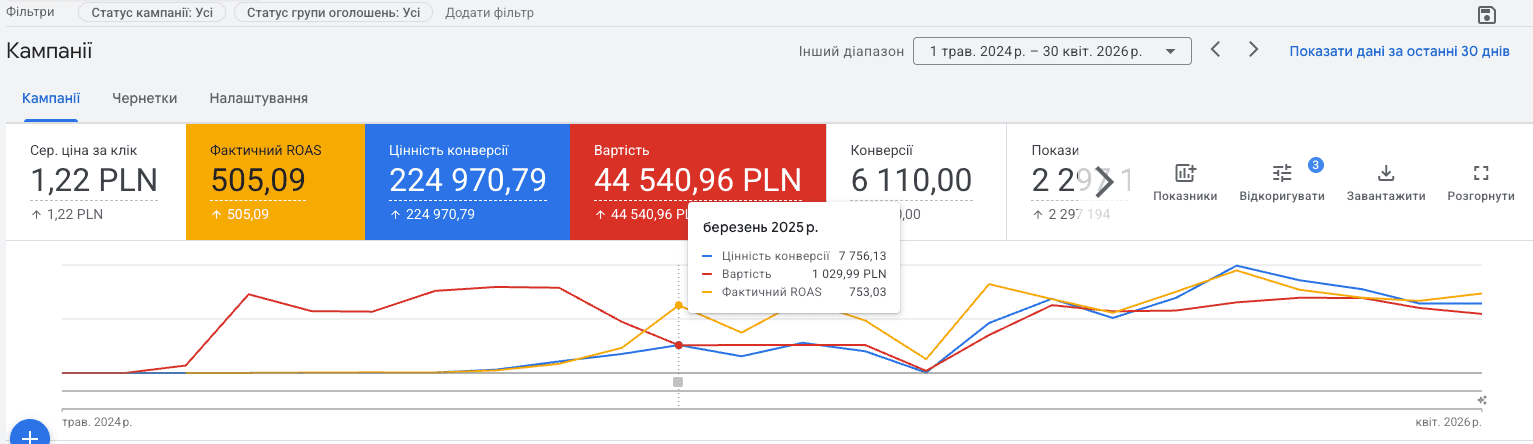Click the red data point on Вартість line
Viewport: 1533px width, 444px height.
click(x=679, y=345)
